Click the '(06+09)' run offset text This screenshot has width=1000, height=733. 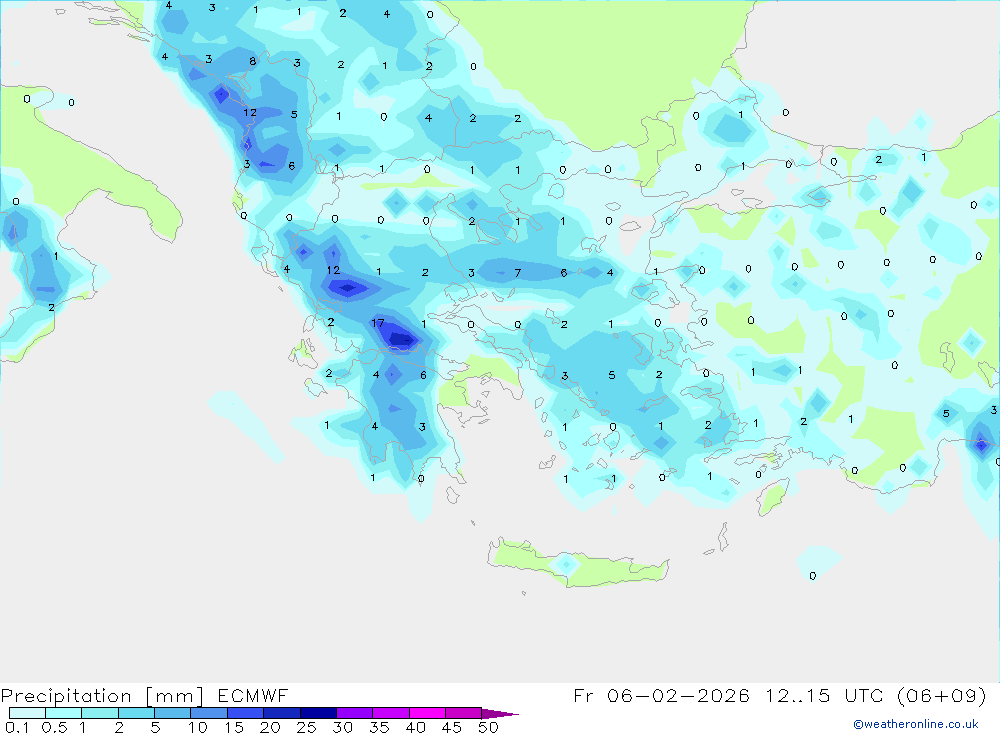(x=941, y=695)
